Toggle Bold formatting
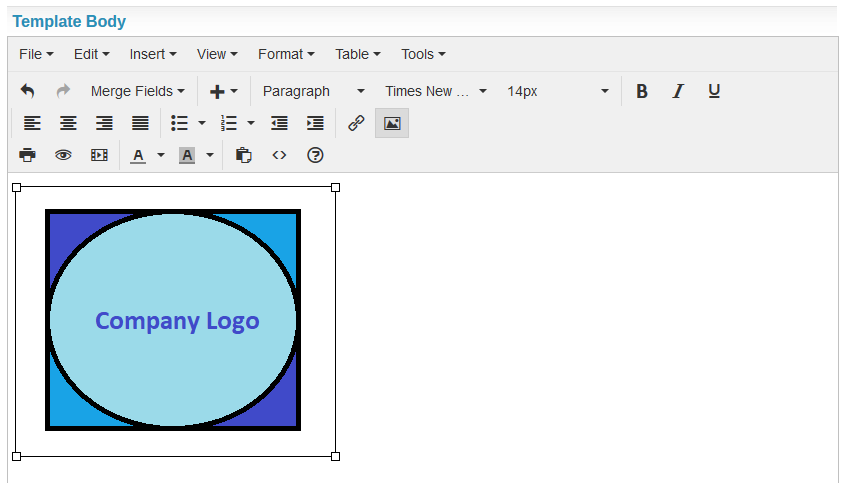Image resolution: width=847 pixels, height=483 pixels. [642, 91]
